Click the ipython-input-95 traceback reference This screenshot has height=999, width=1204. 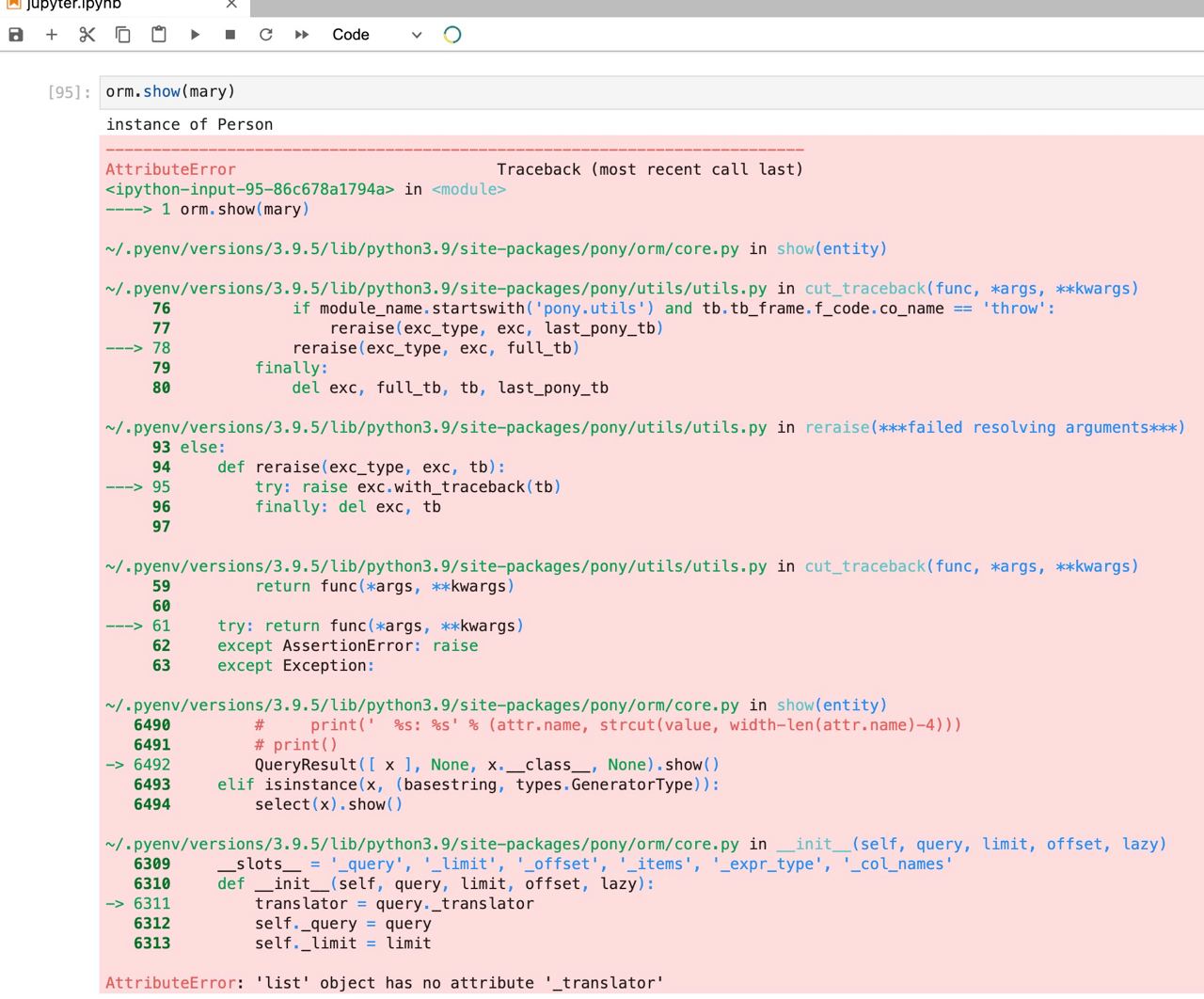point(250,189)
